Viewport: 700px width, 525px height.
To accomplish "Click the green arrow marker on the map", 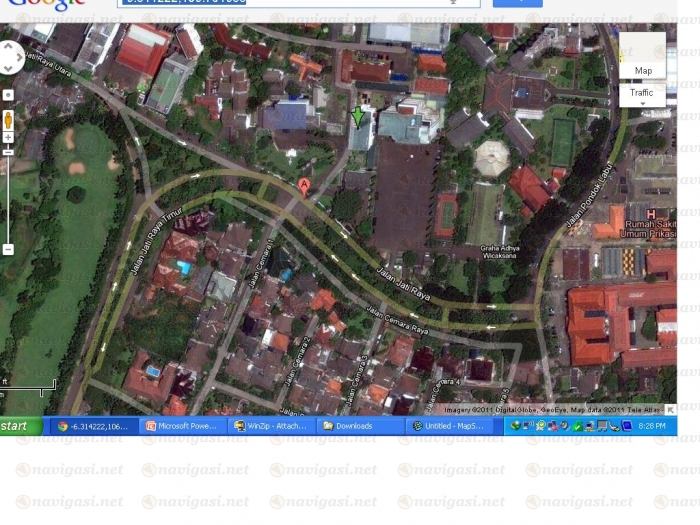I will pyautogui.click(x=358, y=116).
